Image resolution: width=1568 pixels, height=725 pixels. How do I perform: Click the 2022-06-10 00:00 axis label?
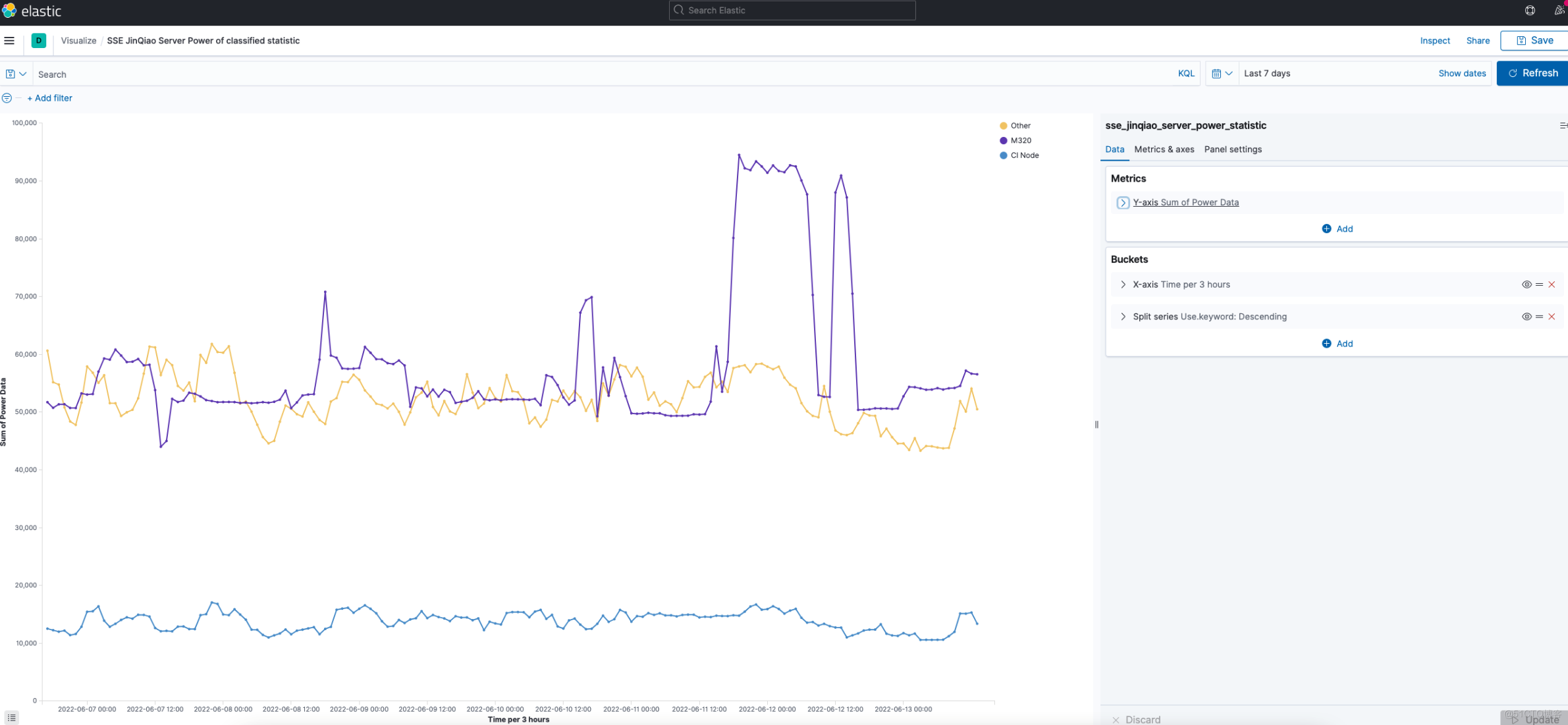point(495,710)
